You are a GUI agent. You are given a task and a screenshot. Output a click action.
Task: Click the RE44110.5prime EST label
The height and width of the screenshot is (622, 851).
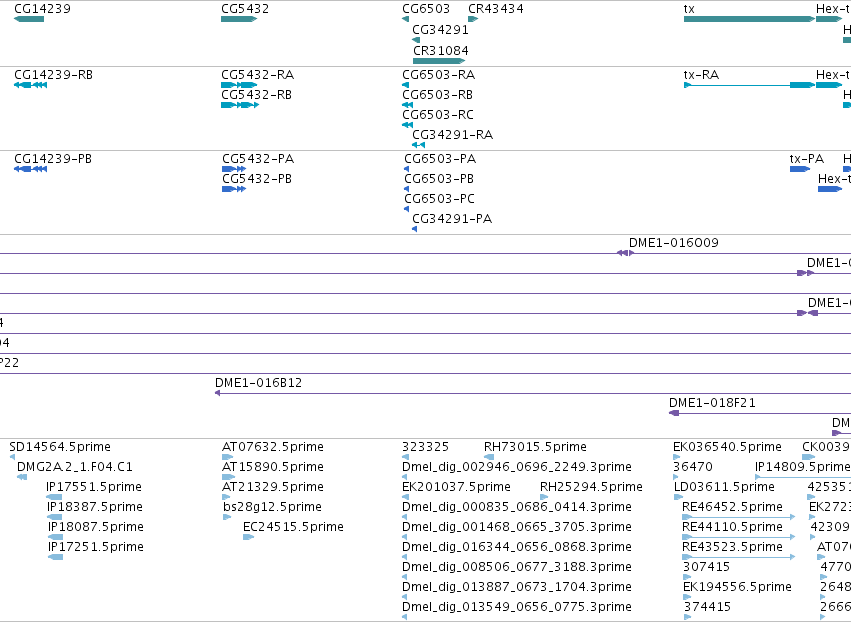click(x=732, y=527)
